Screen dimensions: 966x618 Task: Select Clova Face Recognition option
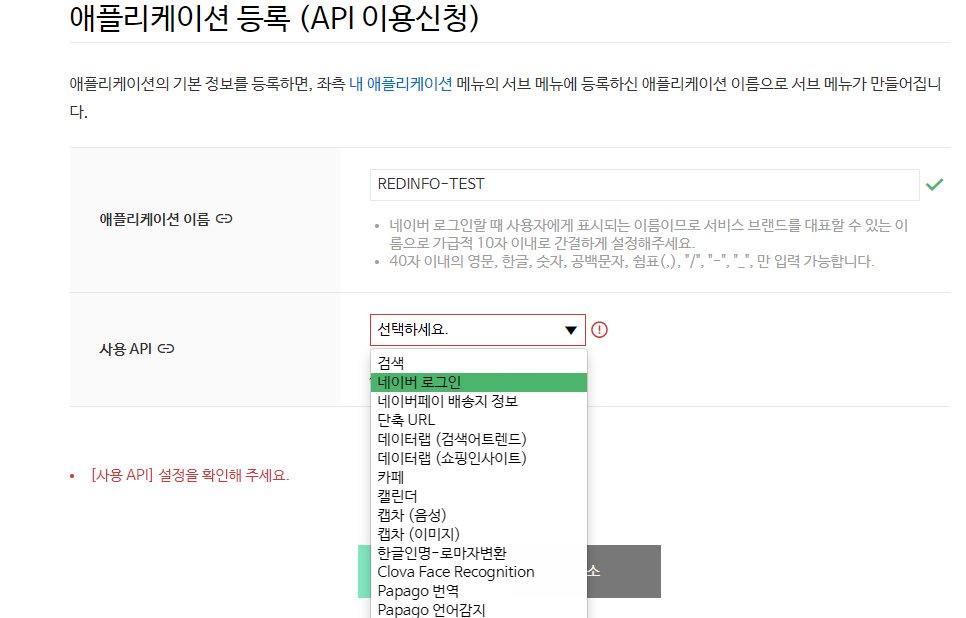coord(479,572)
